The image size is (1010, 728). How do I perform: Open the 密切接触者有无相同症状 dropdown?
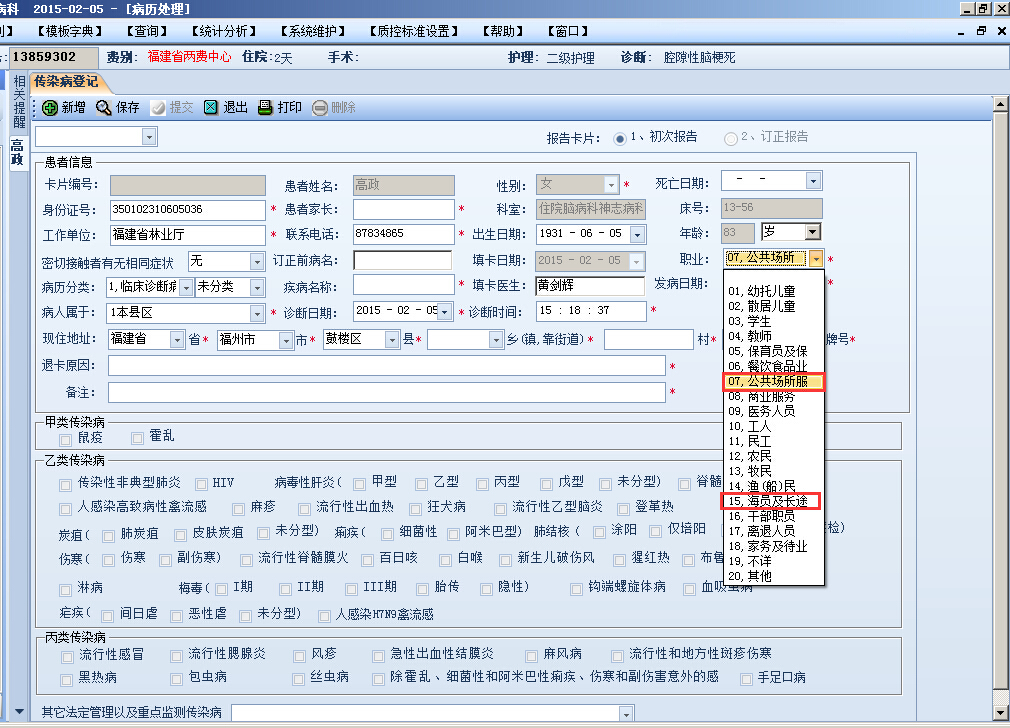(x=257, y=262)
